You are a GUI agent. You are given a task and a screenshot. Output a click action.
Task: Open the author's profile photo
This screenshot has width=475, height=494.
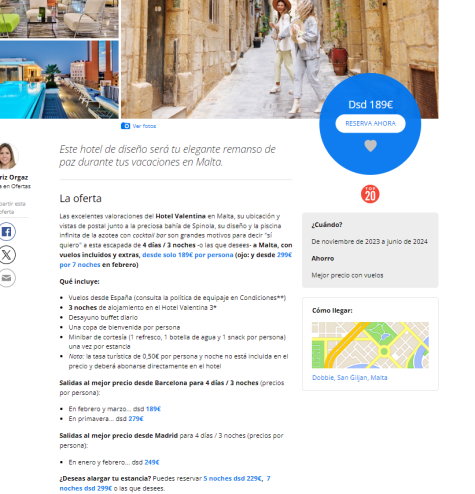pyautogui.click(x=7, y=156)
